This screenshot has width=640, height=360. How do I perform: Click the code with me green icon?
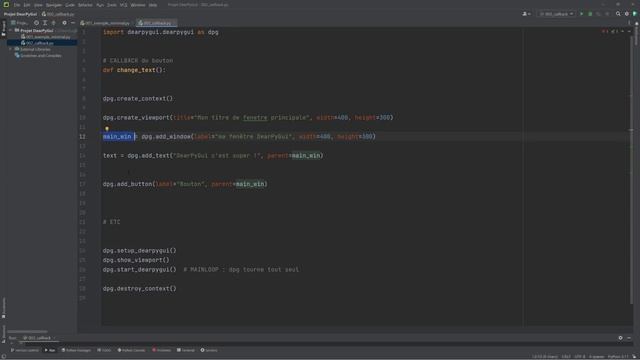point(635,14)
